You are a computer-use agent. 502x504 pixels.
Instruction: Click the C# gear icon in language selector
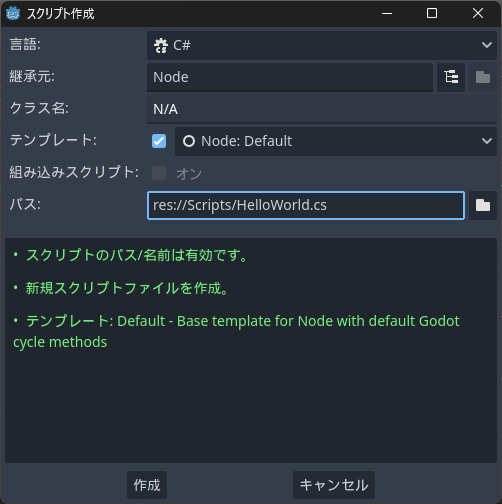tap(161, 45)
